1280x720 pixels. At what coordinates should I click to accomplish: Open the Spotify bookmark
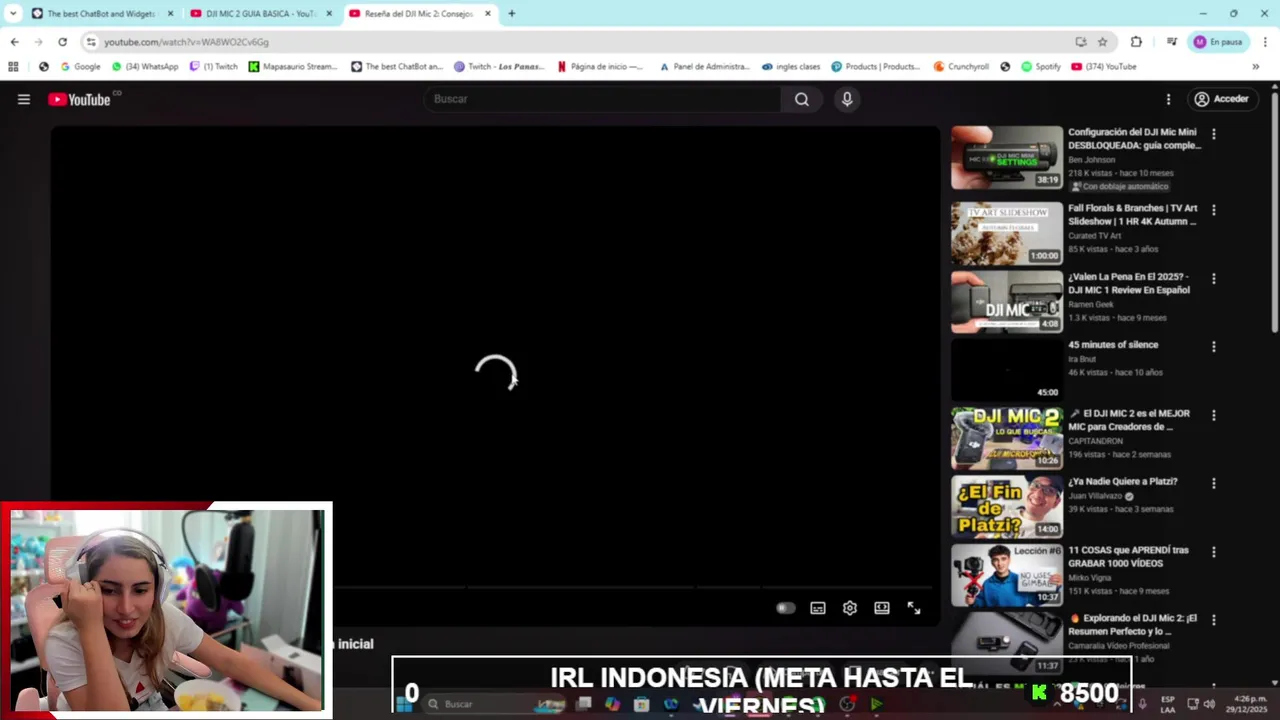pyautogui.click(x=1041, y=67)
